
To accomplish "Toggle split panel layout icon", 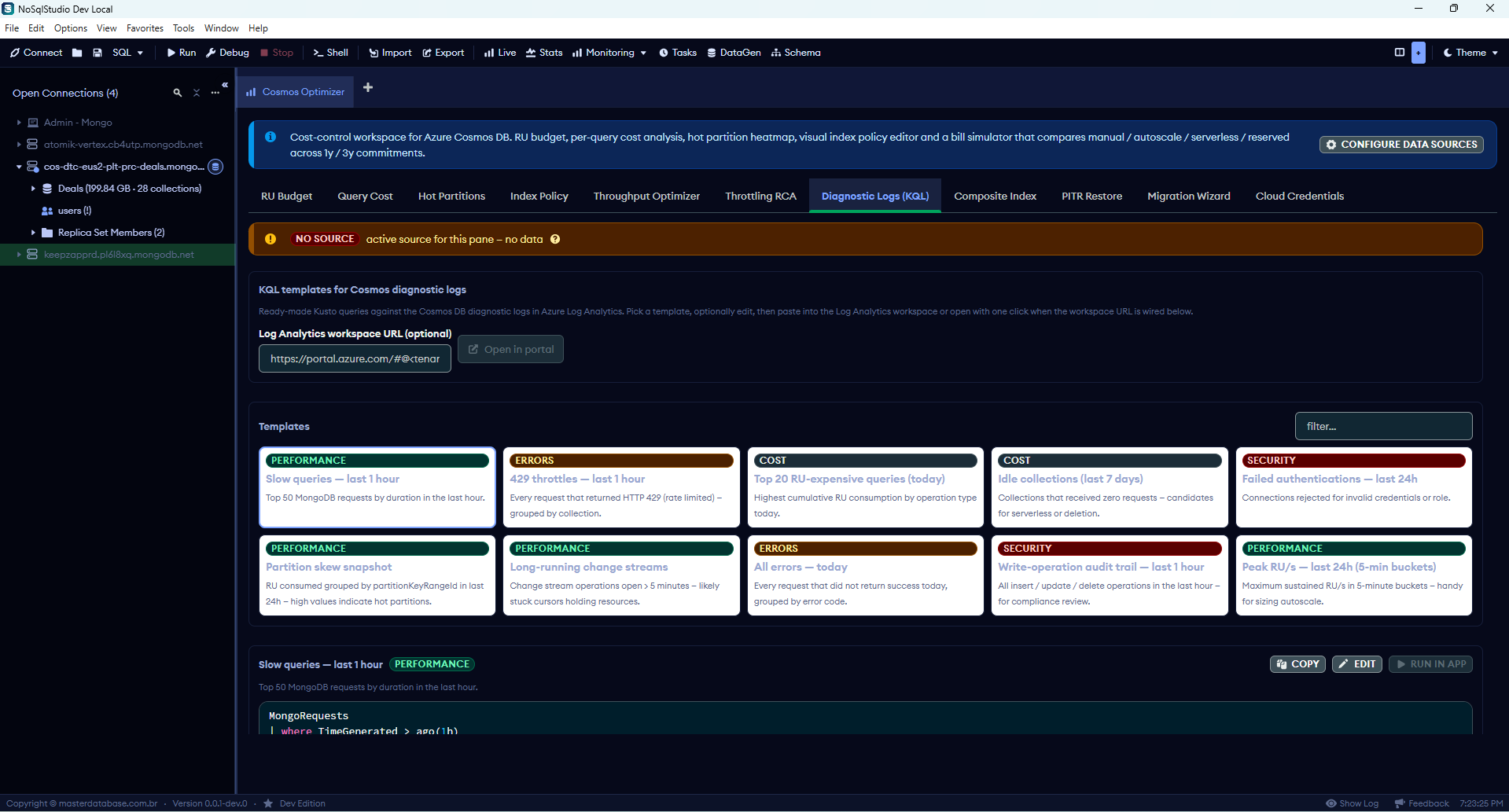I will 1400,53.
